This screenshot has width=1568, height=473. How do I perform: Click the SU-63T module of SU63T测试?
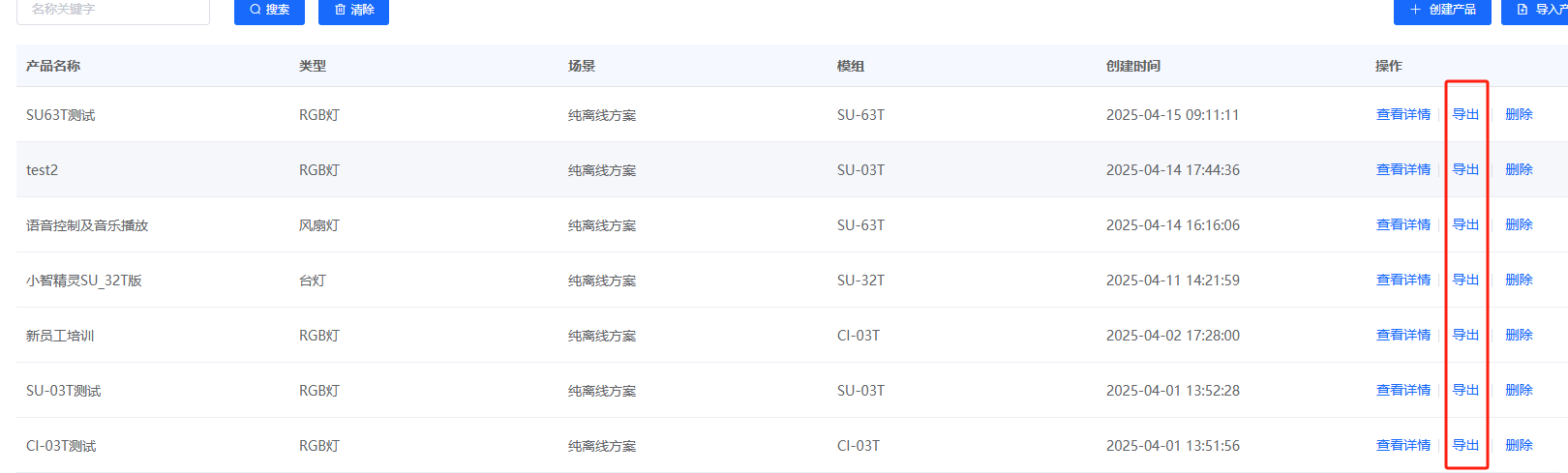tap(860, 115)
